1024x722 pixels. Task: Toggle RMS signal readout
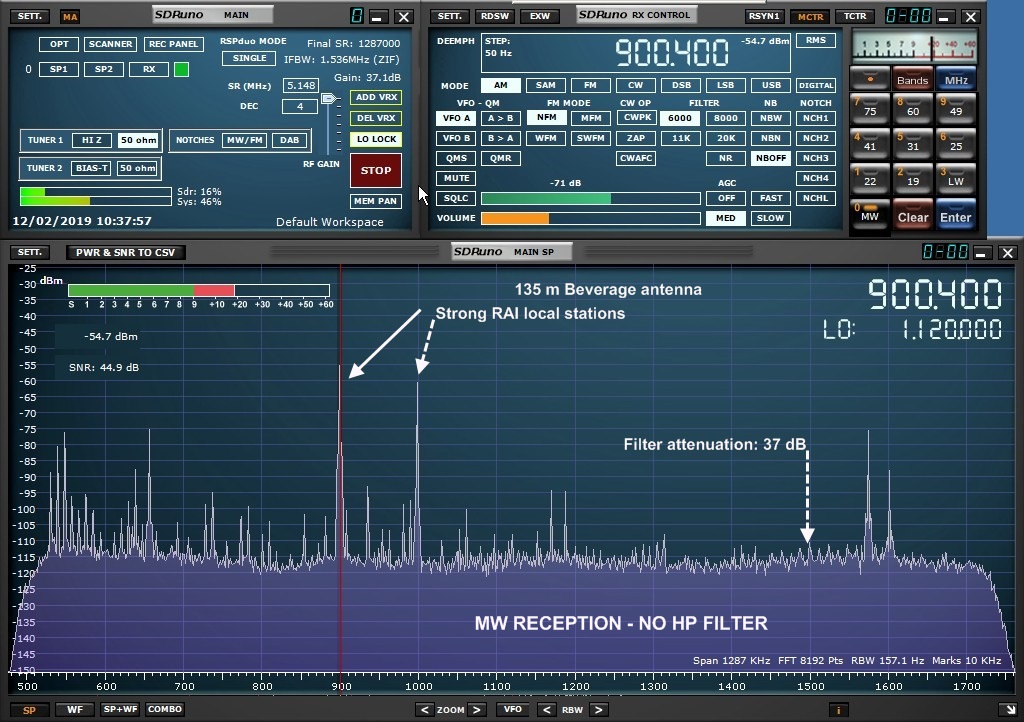click(x=816, y=40)
